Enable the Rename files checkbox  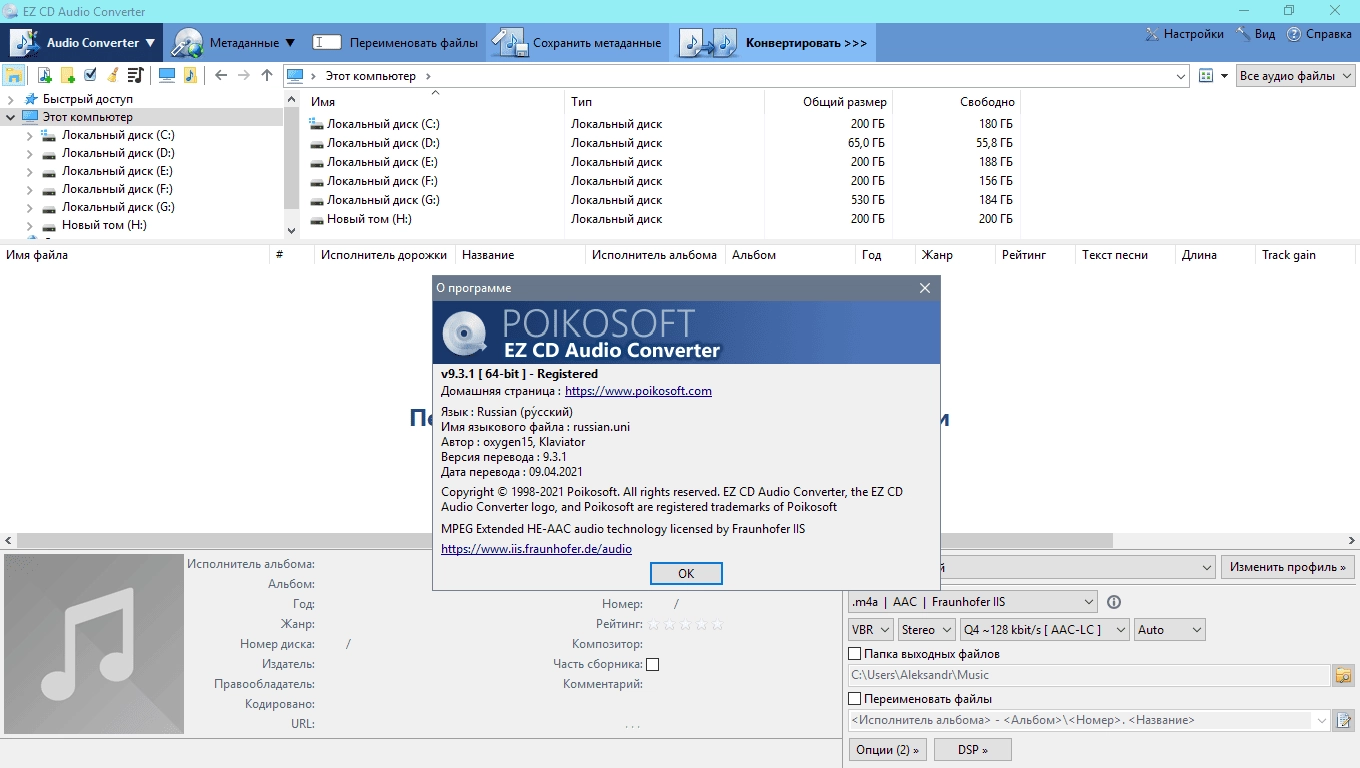(x=855, y=699)
